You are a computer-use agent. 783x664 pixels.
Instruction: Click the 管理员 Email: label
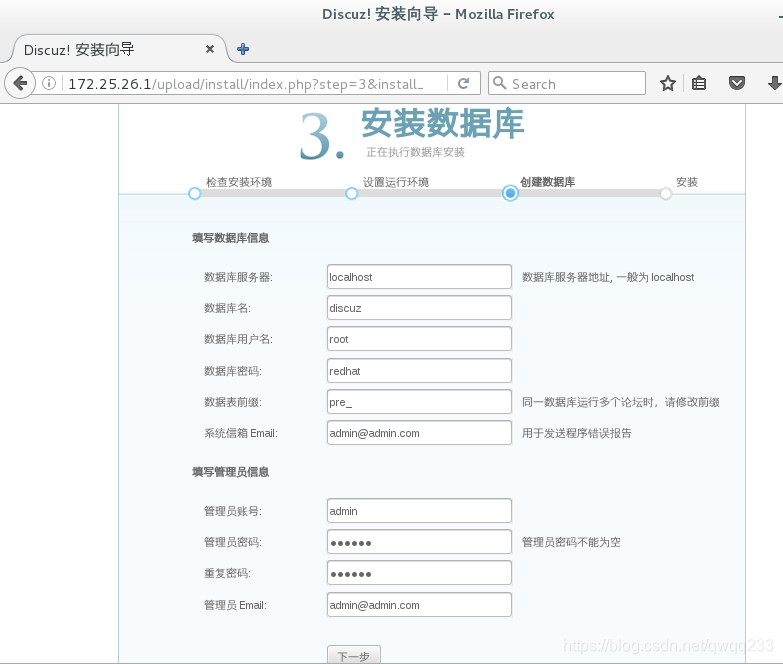coord(235,605)
